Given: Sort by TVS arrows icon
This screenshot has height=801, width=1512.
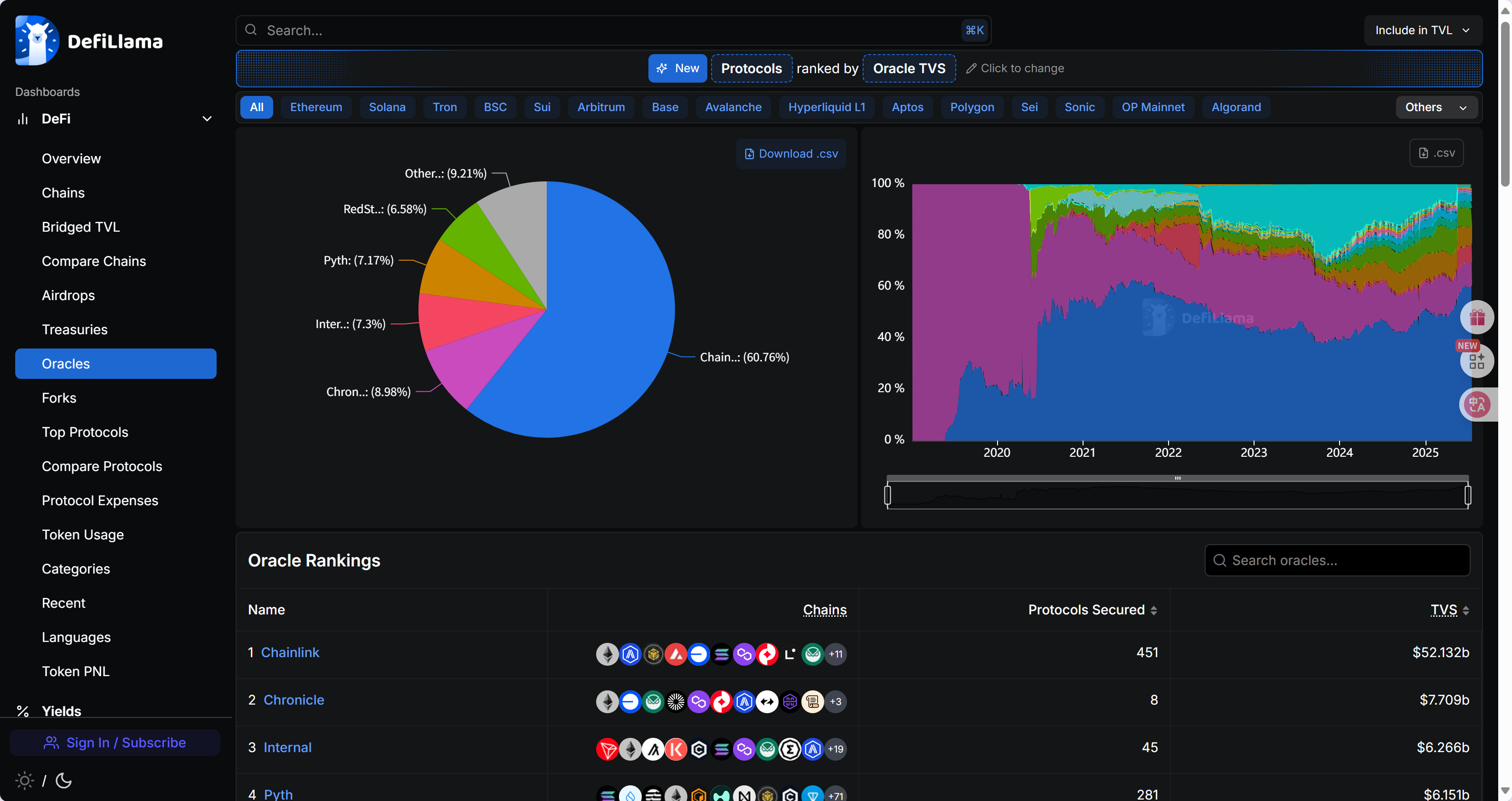Looking at the screenshot, I should click(x=1466, y=610).
